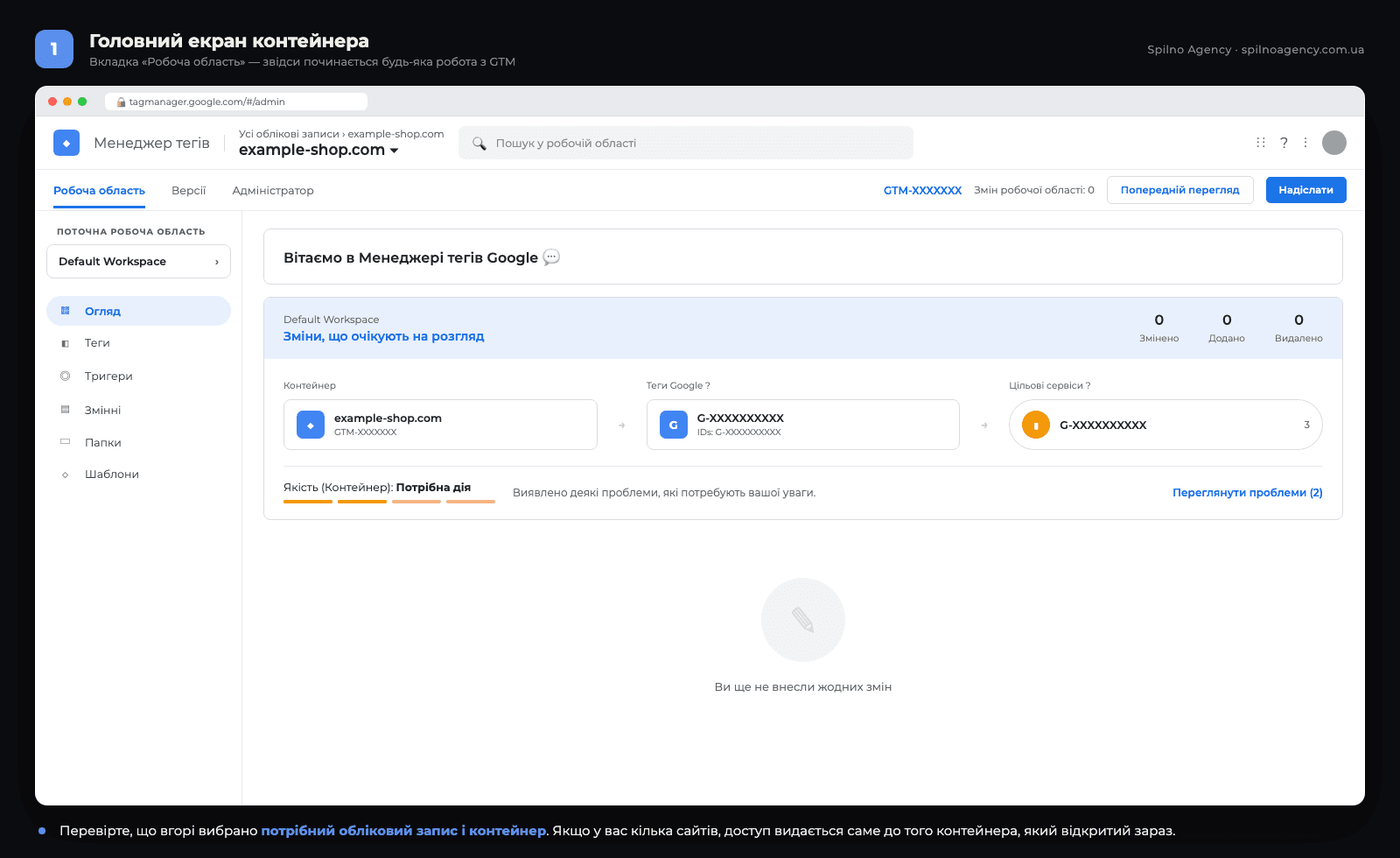
Task: Click the search field Пошук у робочій області
Action: pos(686,143)
